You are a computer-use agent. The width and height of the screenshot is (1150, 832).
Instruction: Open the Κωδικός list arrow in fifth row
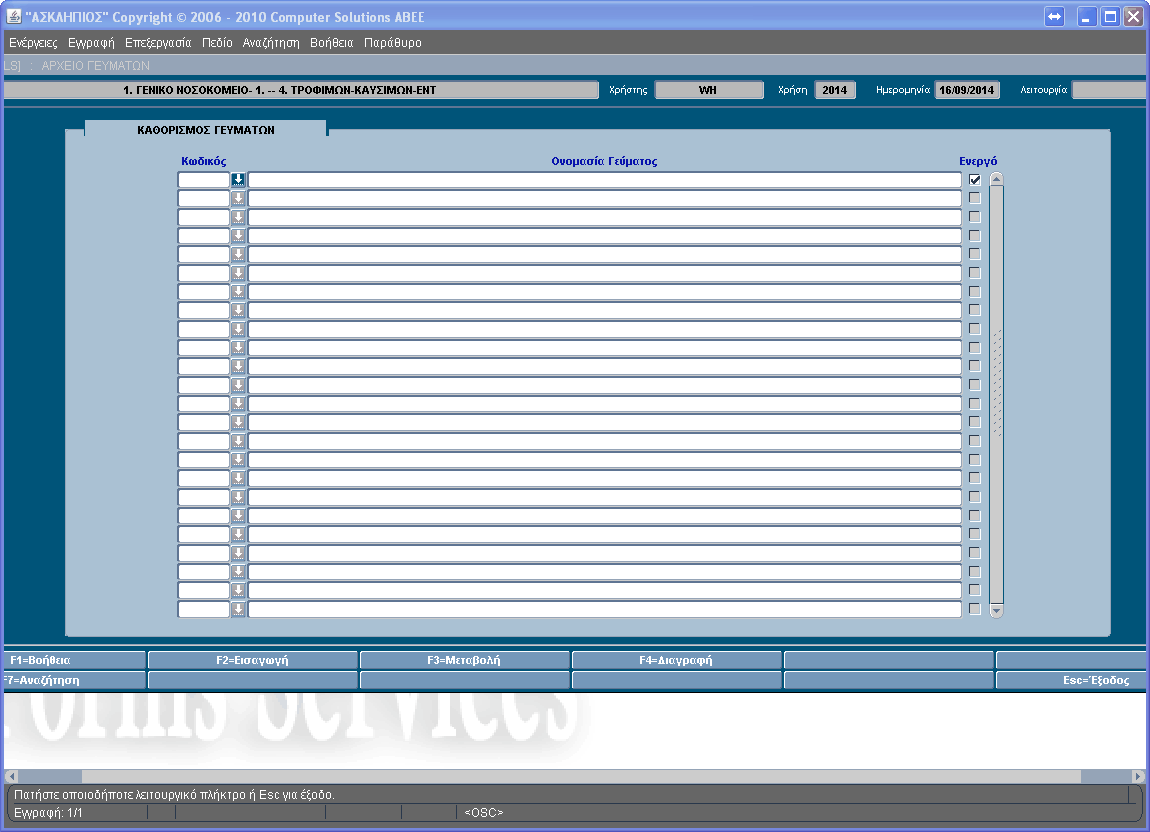238,255
